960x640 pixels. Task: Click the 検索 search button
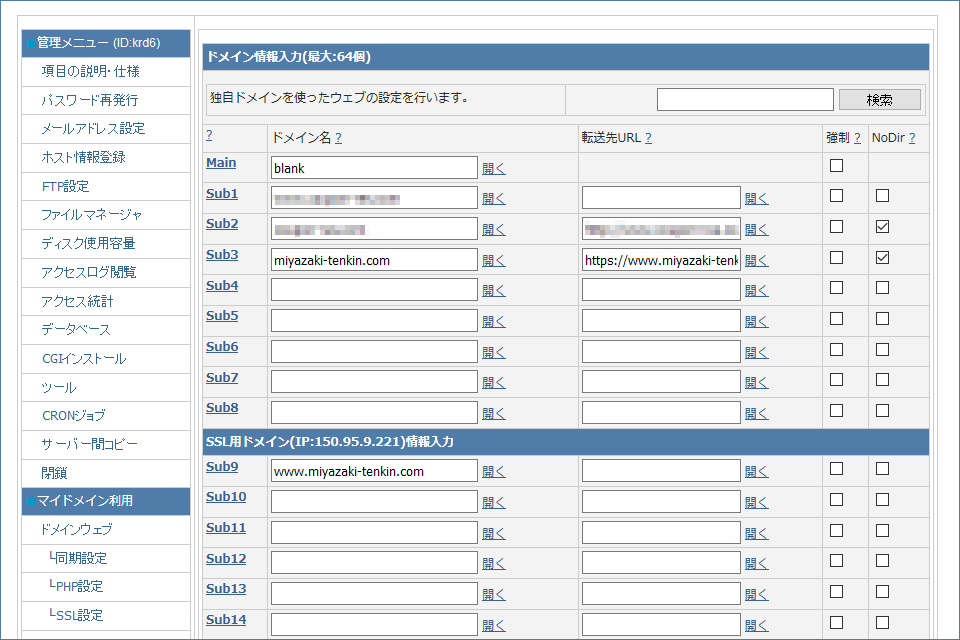pyautogui.click(x=879, y=100)
